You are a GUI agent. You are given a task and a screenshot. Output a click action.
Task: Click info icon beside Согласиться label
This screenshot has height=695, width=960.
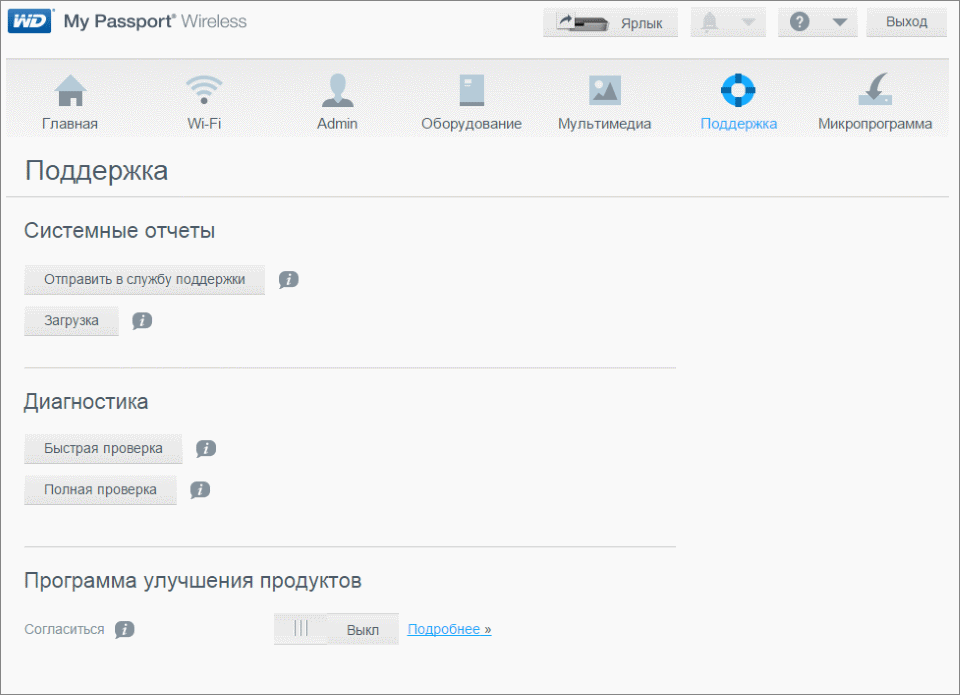click(x=124, y=630)
